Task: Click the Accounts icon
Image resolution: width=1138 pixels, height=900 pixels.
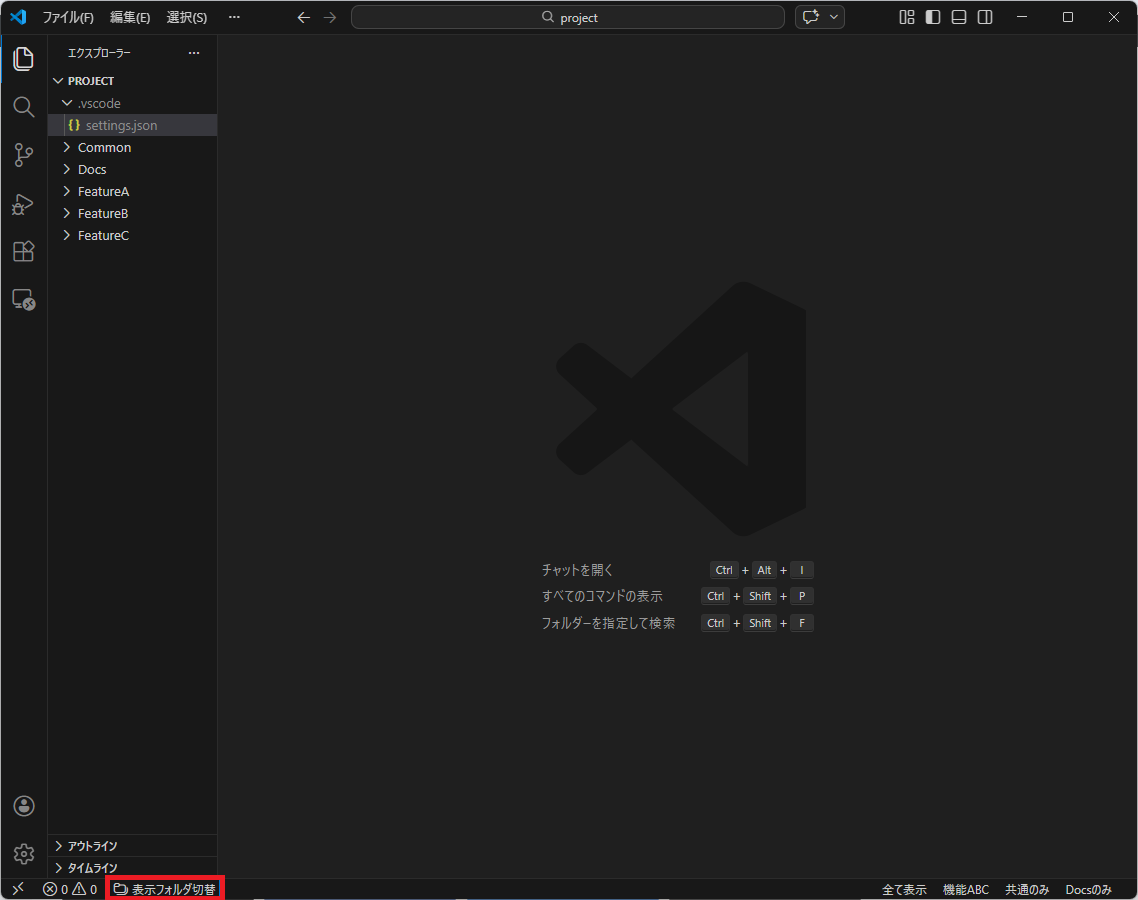Action: (x=24, y=806)
